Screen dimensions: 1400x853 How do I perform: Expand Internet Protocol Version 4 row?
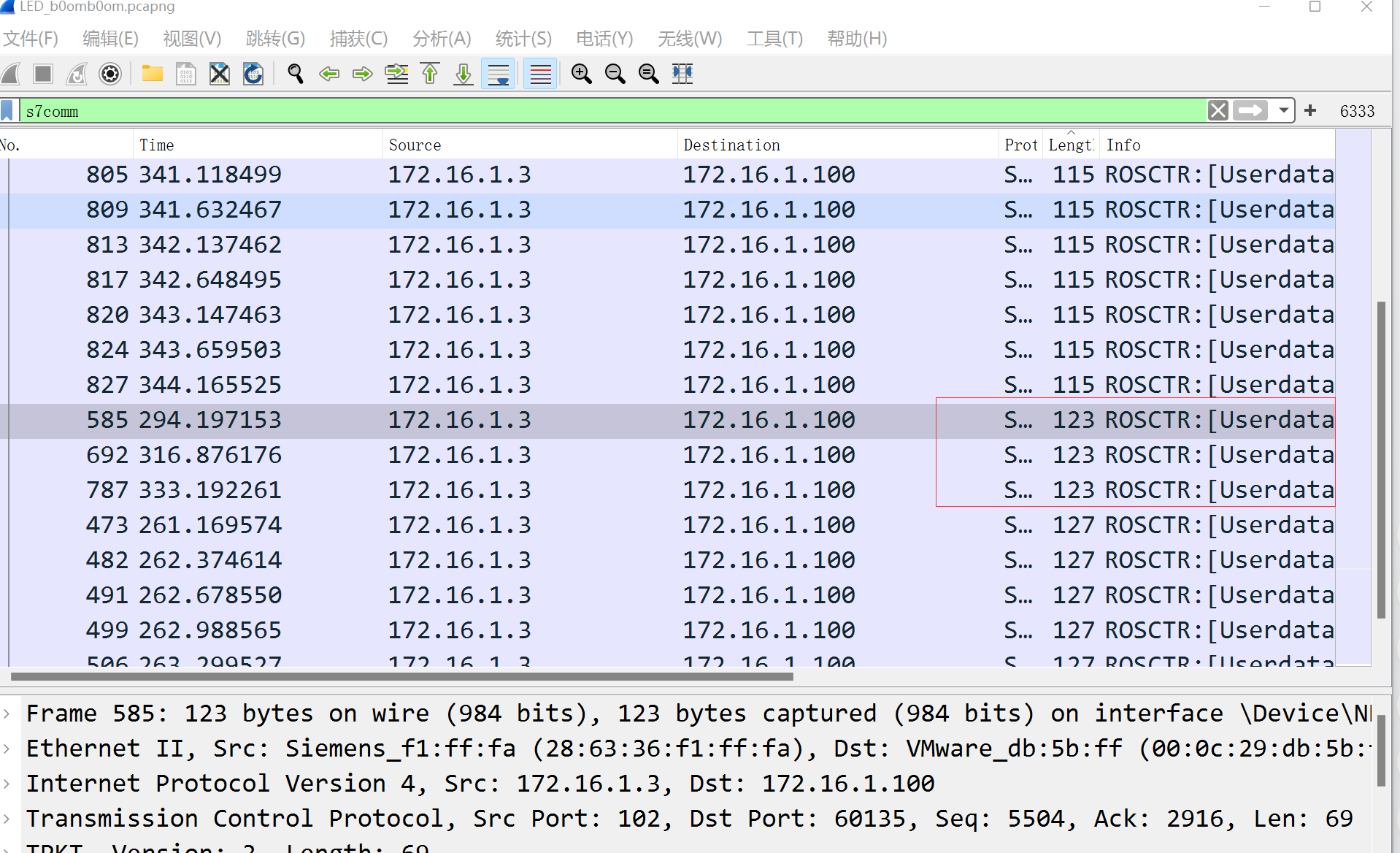(x=7, y=784)
